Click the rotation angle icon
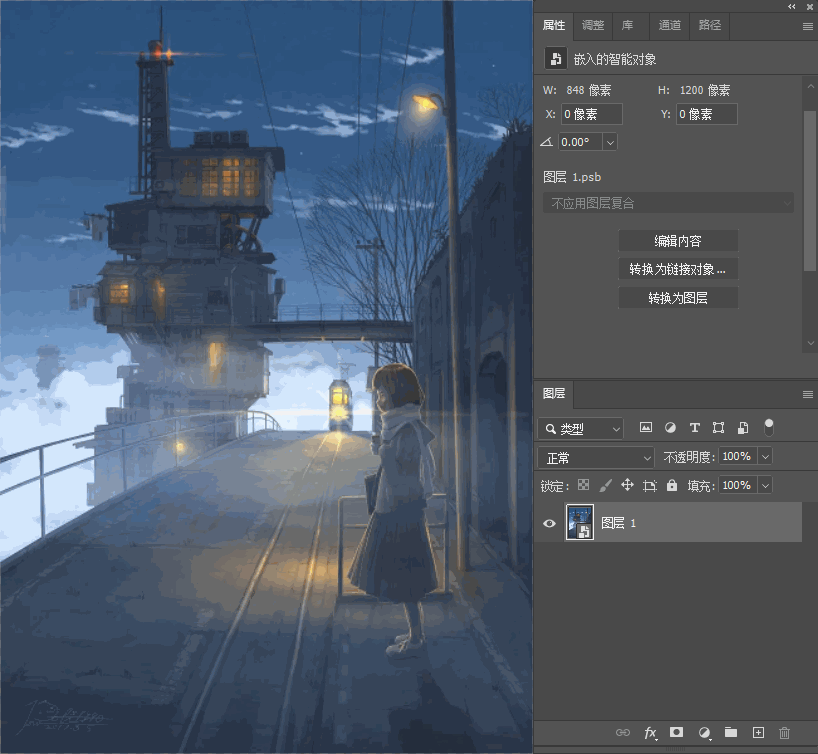This screenshot has height=754, width=818. (546, 142)
